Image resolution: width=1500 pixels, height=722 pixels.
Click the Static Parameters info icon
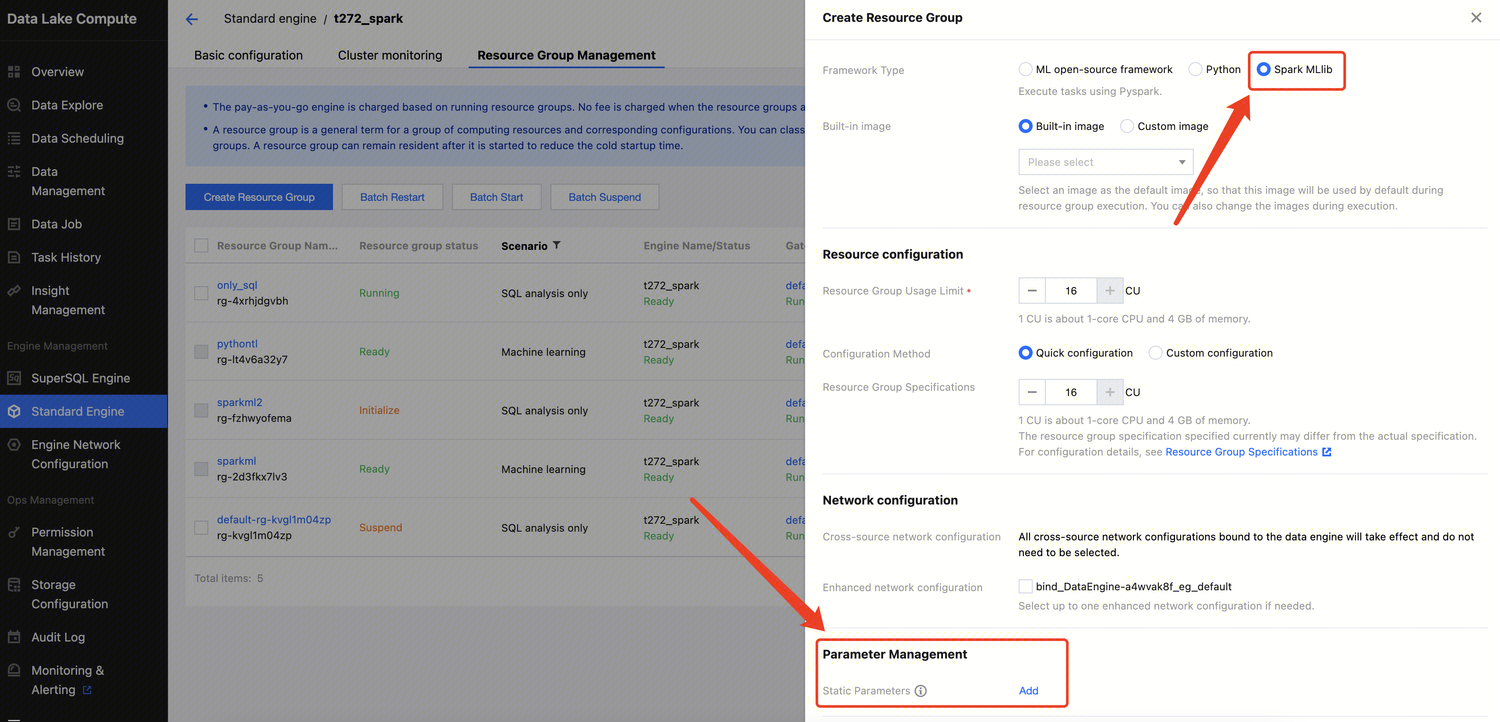click(x=921, y=691)
